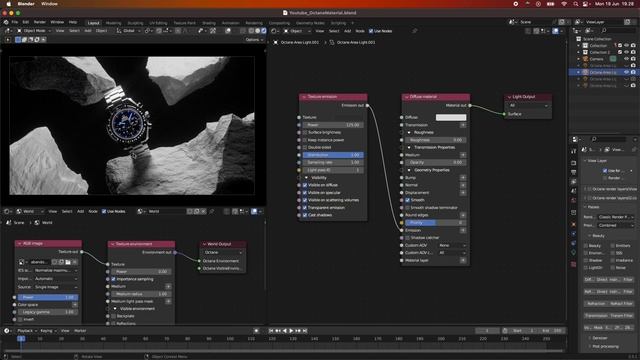
Task: Toggle Use Nodes in the object node editor
Action: click(x=371, y=31)
